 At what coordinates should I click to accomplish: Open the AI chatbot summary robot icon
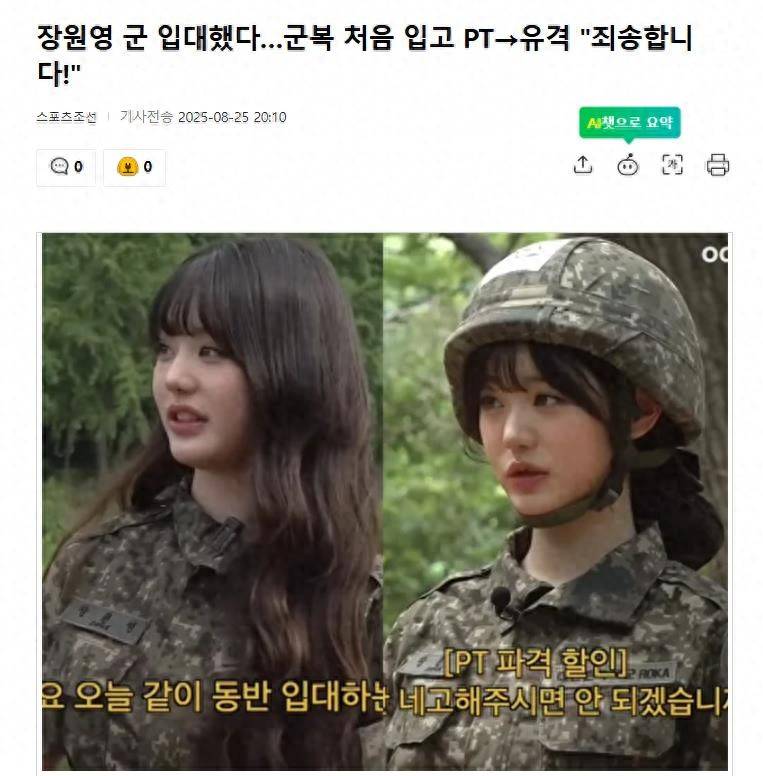tap(627, 165)
